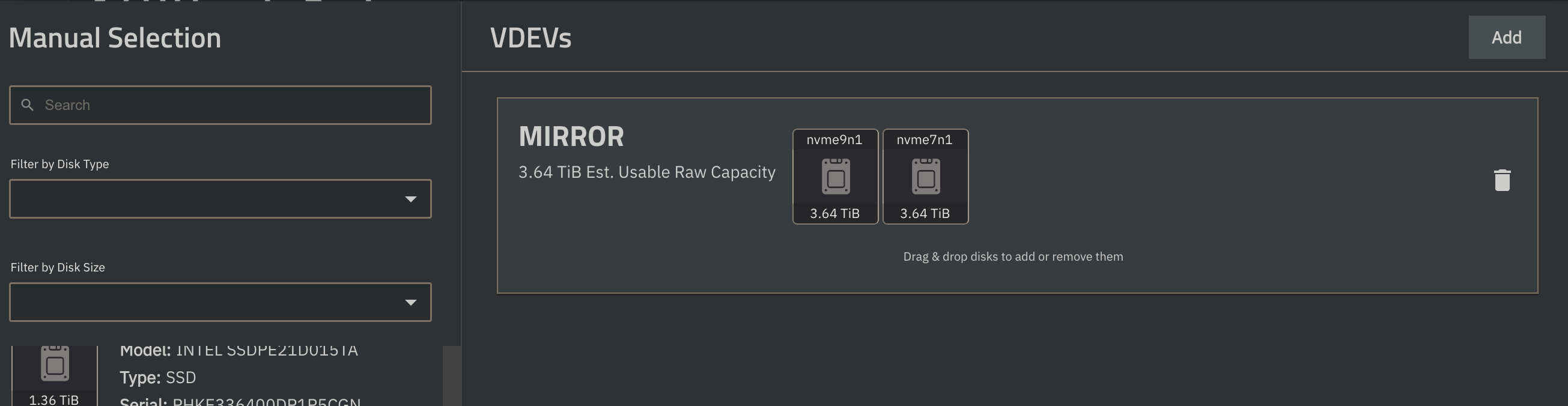
Task: Click the Type: SSD disk detail
Action: tap(157, 377)
